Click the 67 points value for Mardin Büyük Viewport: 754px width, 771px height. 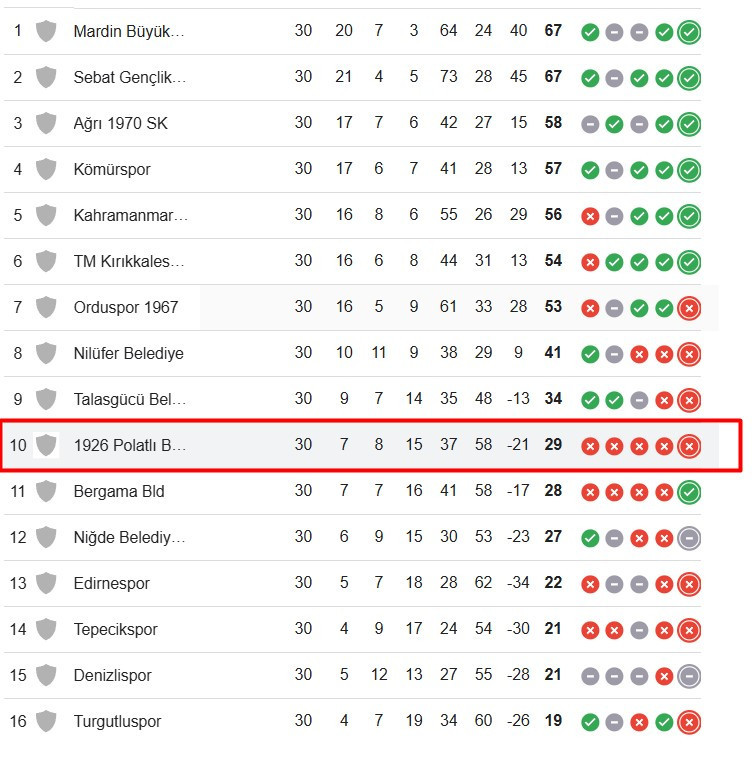(x=553, y=30)
